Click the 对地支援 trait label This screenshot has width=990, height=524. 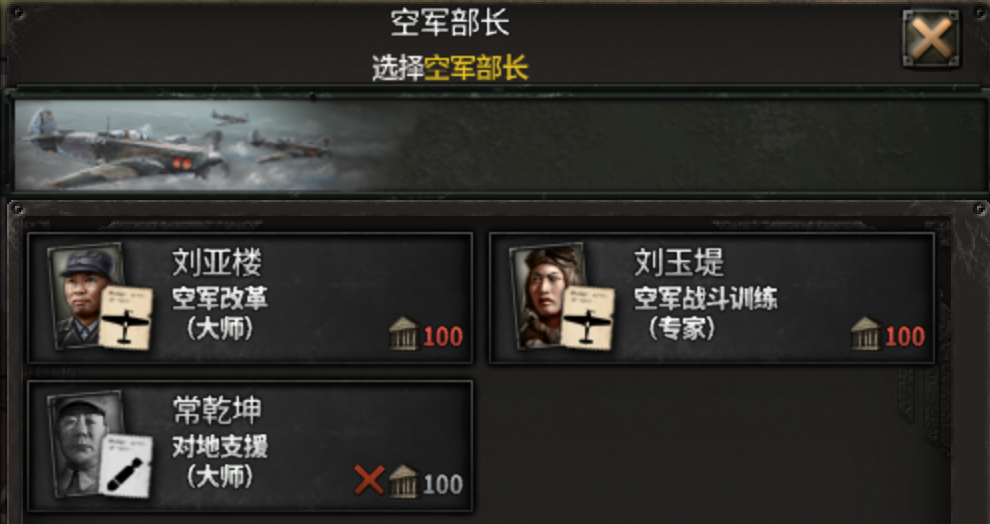[220, 447]
